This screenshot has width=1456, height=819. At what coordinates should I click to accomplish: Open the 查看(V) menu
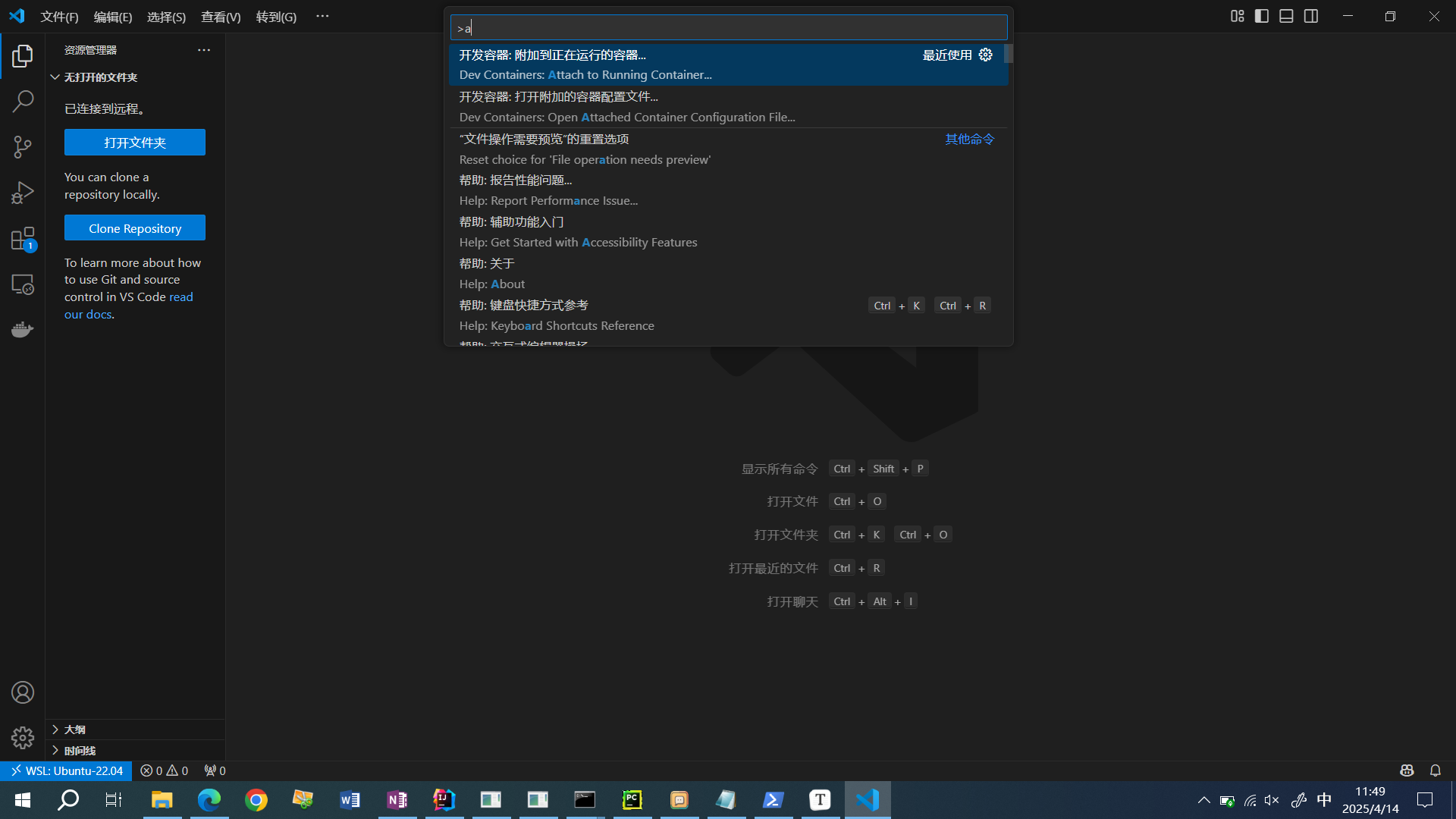click(x=221, y=17)
